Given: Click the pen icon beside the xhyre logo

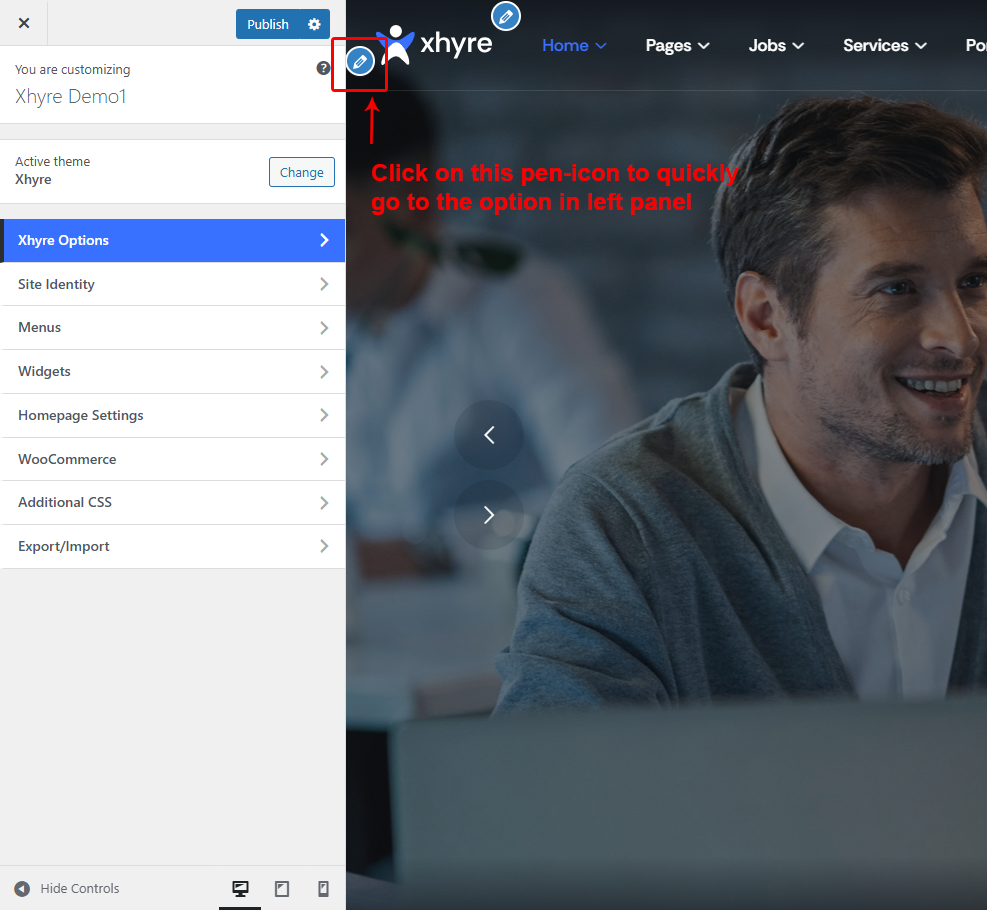Looking at the screenshot, I should (360, 62).
